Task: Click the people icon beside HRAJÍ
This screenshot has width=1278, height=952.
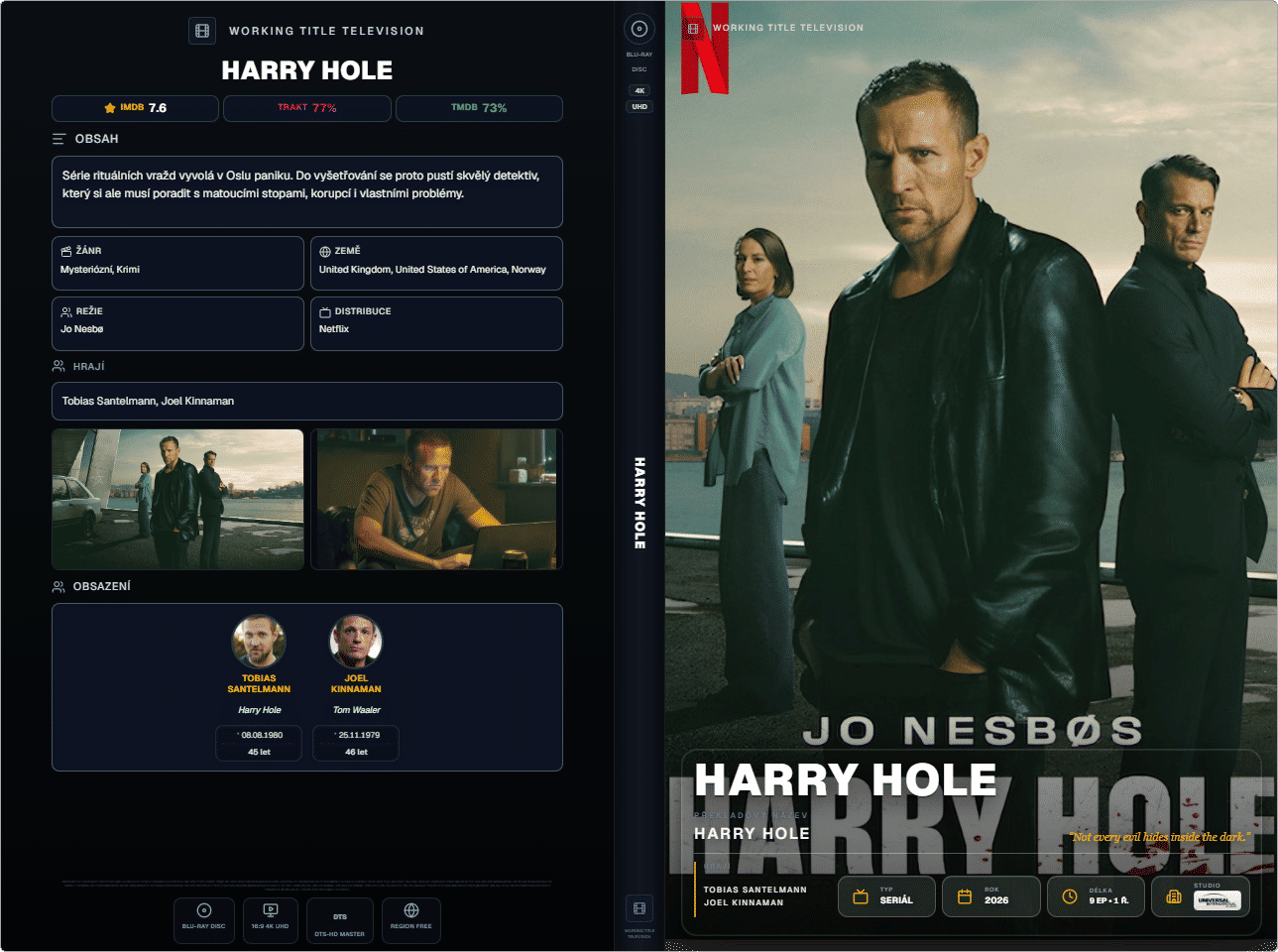Action: click(x=58, y=366)
